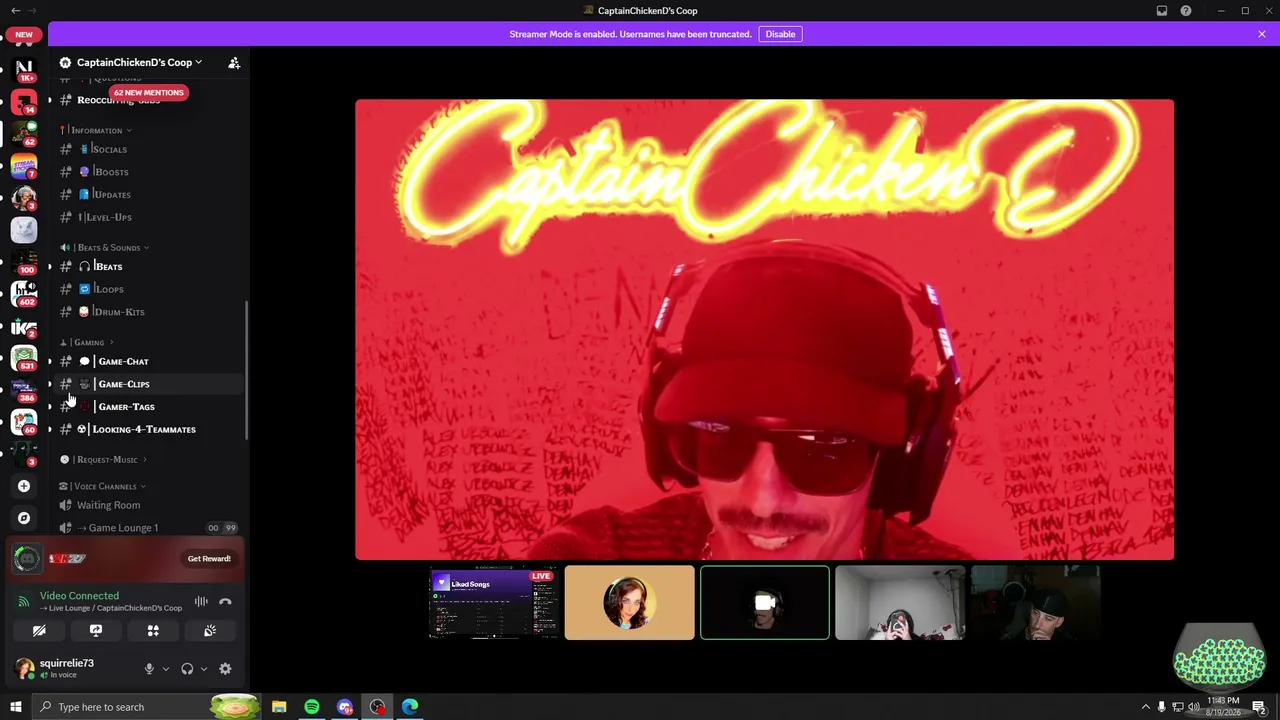Viewport: 1280px width, 720px height.
Task: Open the explore discoverable servers compass icon
Action: [x=24, y=518]
